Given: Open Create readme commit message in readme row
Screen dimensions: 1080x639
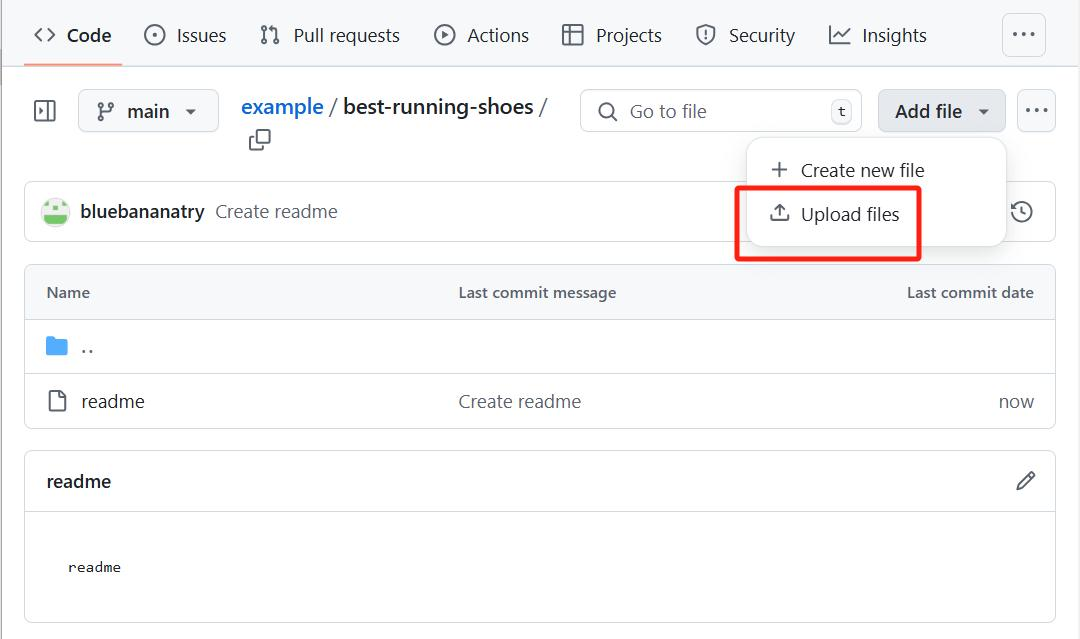Looking at the screenshot, I should click(519, 401).
